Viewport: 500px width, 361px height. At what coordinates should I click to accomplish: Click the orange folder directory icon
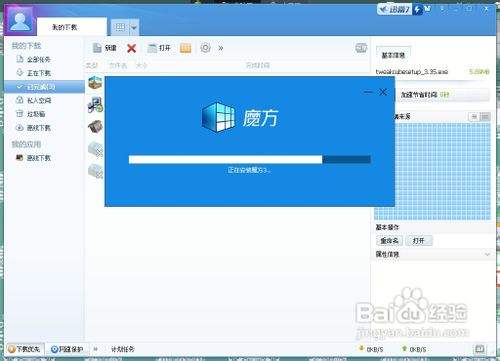(185, 48)
